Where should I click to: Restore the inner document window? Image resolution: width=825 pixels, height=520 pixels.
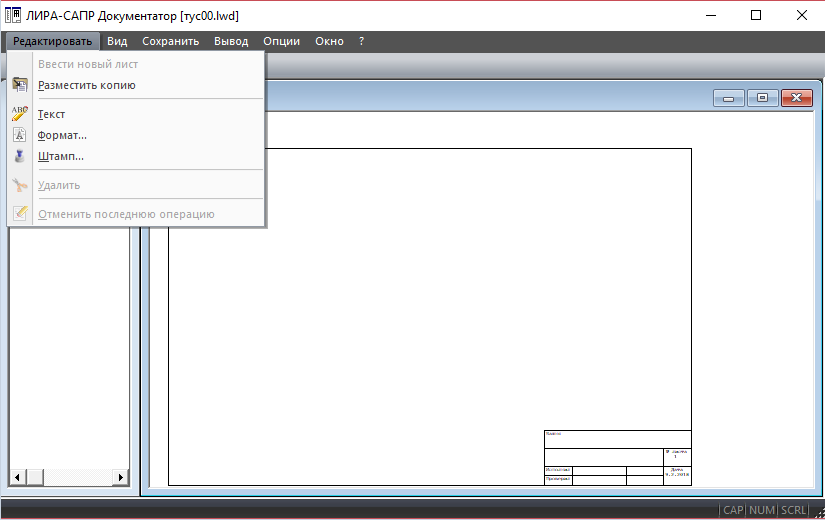(762, 98)
